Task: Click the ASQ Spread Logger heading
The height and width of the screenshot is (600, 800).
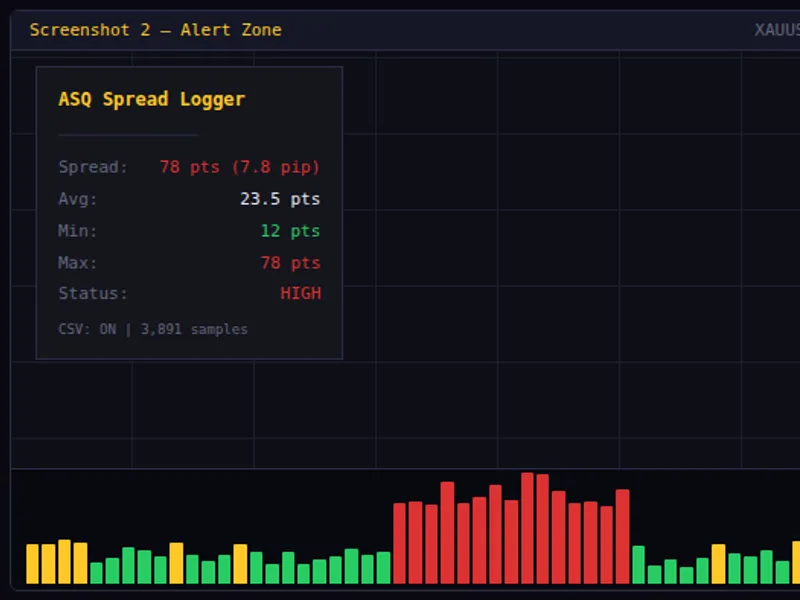Action: [152, 99]
